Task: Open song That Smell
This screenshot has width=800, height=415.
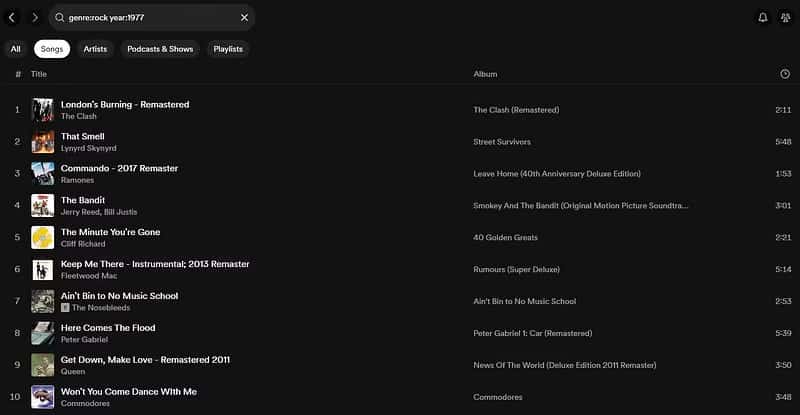Action: (83, 136)
